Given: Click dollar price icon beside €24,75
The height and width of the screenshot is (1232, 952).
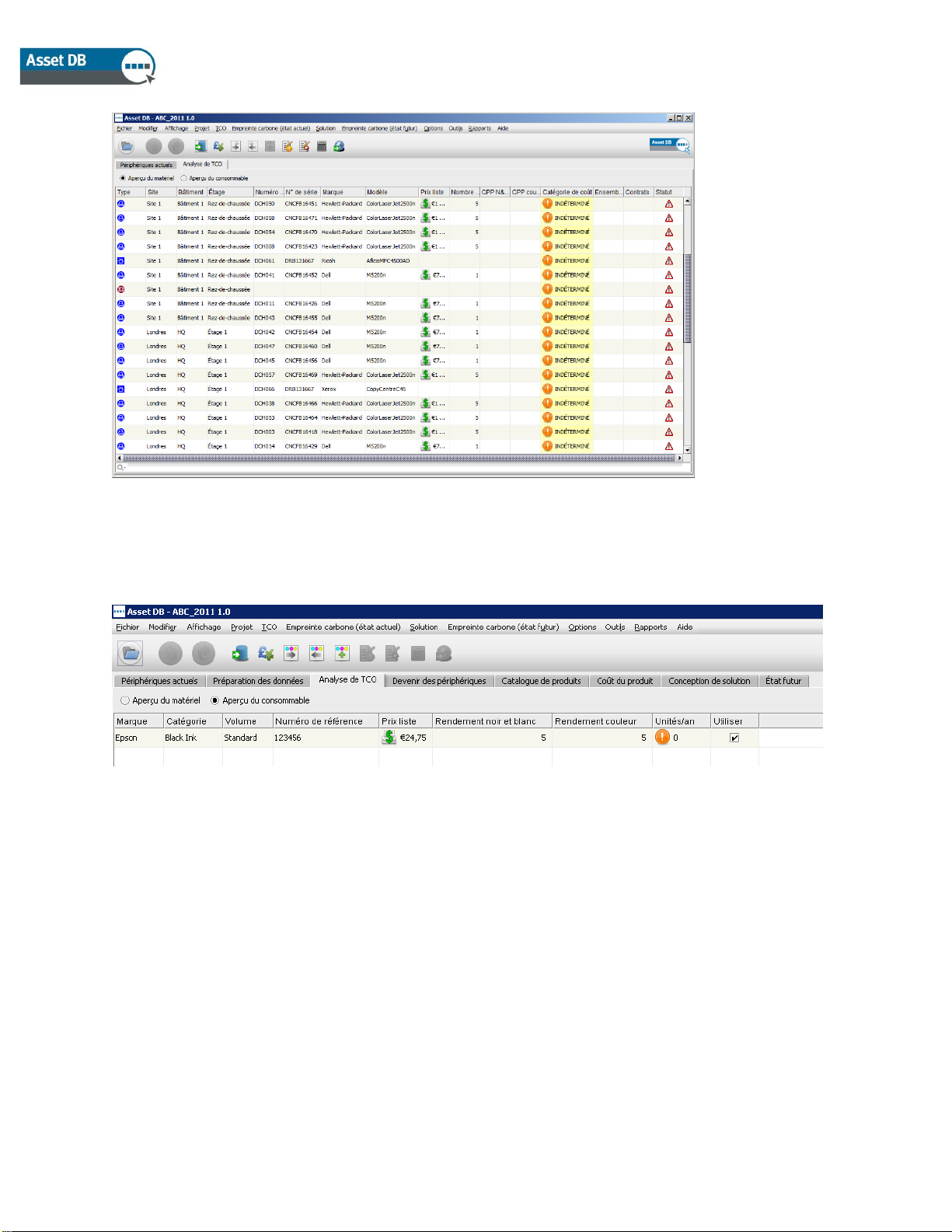Looking at the screenshot, I should 389,737.
